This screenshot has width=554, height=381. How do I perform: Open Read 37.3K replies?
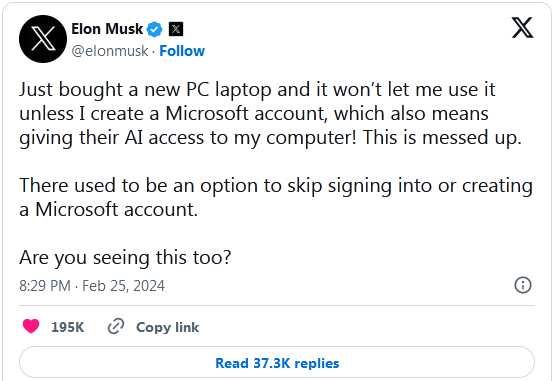[x=277, y=363]
